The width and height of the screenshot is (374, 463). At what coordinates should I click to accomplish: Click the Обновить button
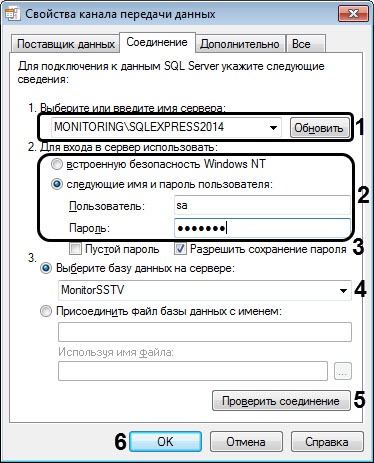tap(319, 128)
